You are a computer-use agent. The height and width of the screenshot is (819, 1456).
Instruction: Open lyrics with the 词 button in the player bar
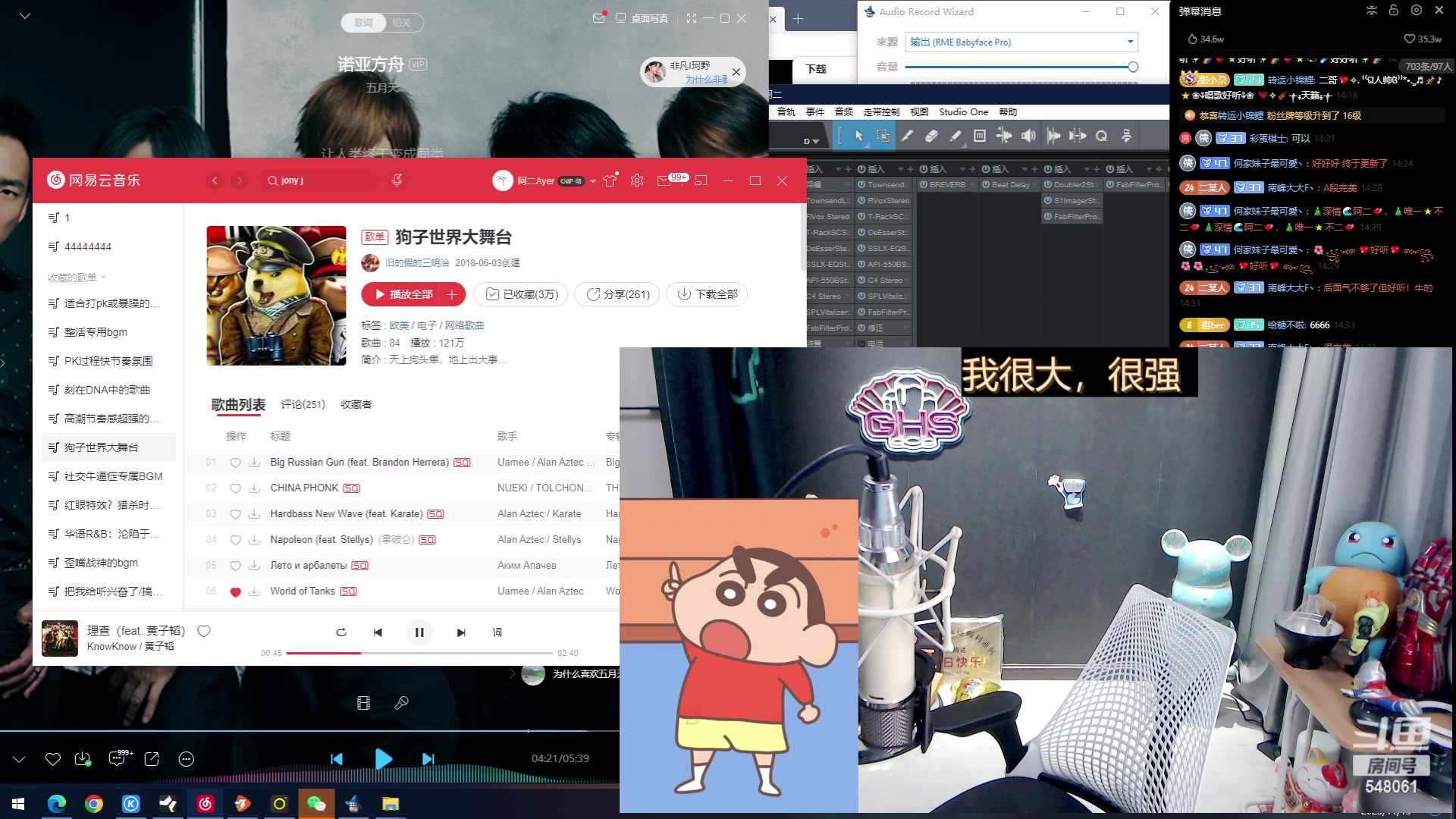click(x=497, y=632)
